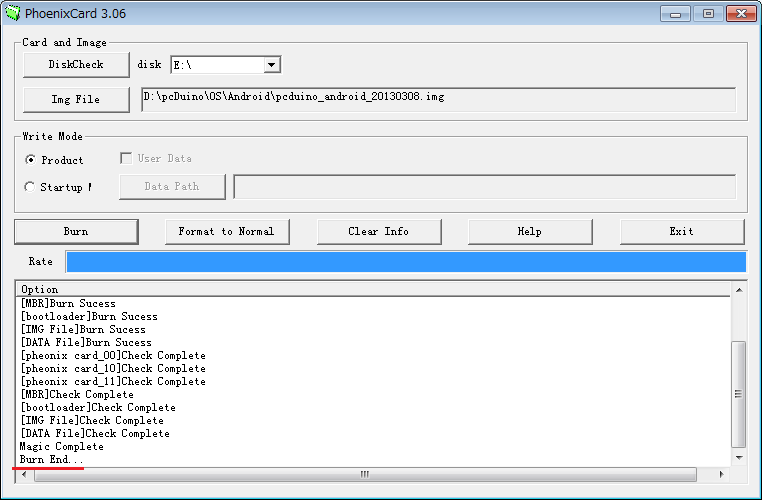Select the '[bootloader]Check Complete' log row
The width and height of the screenshot is (762, 500).
(374, 408)
